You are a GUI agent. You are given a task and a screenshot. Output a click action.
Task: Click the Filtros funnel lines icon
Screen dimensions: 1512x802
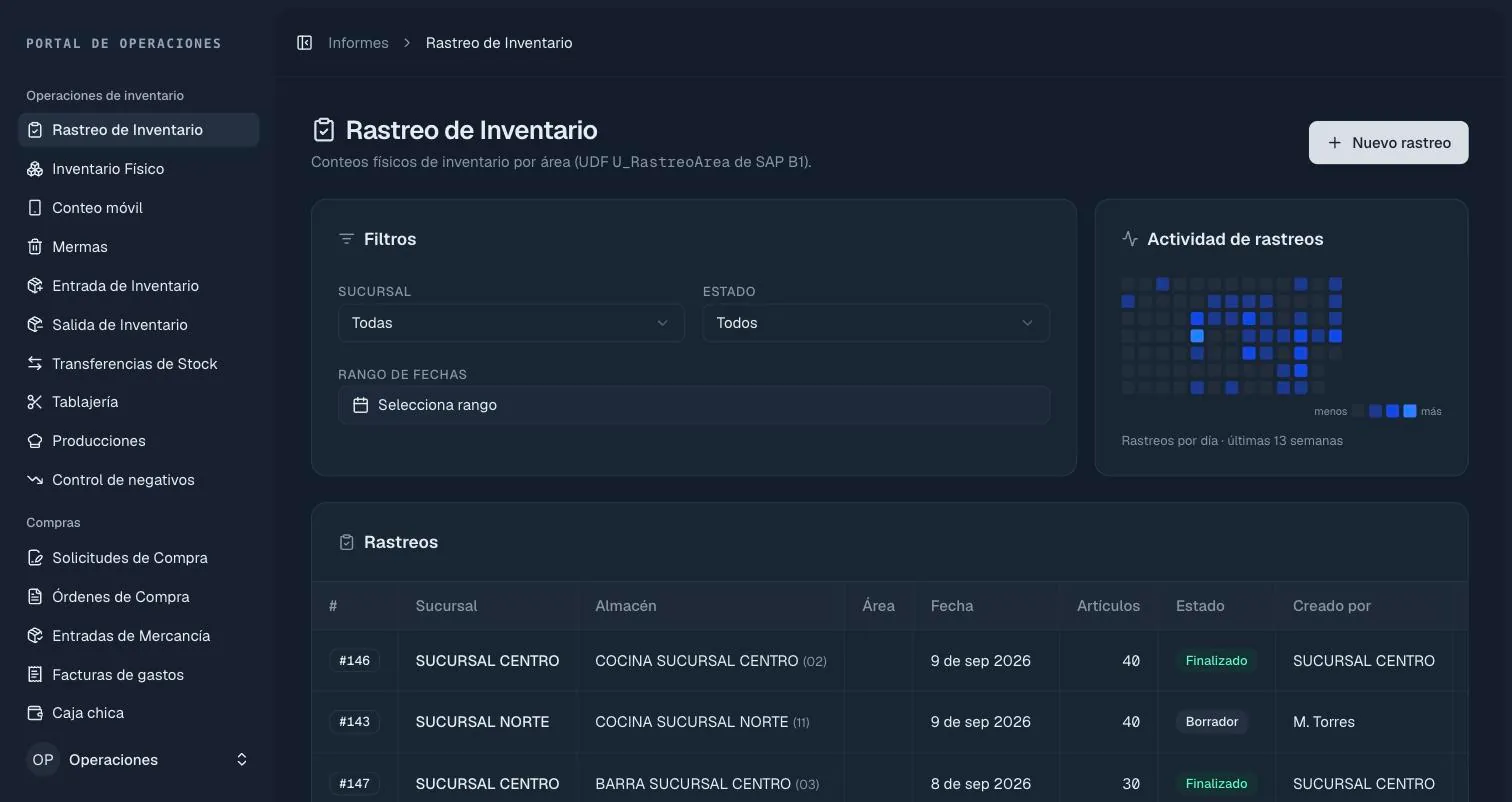coord(347,239)
